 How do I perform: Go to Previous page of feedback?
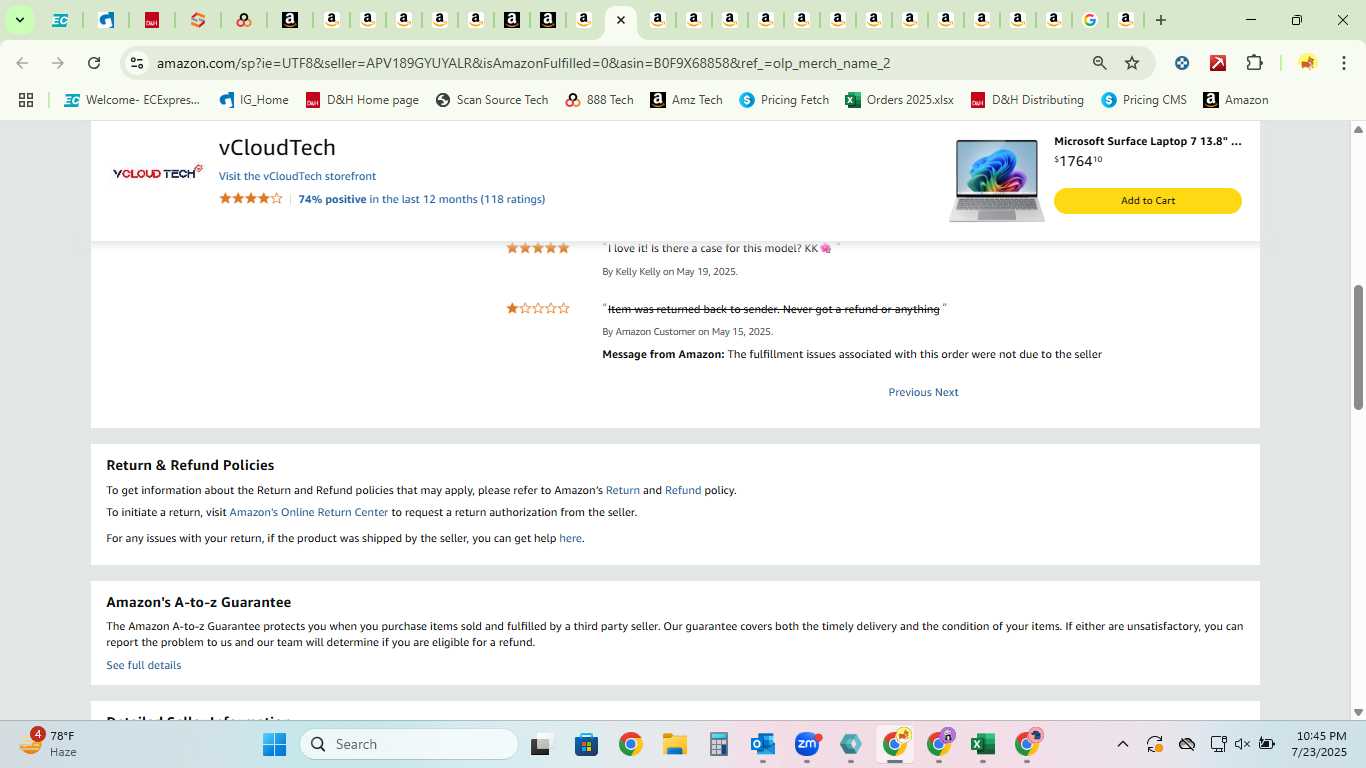910,392
